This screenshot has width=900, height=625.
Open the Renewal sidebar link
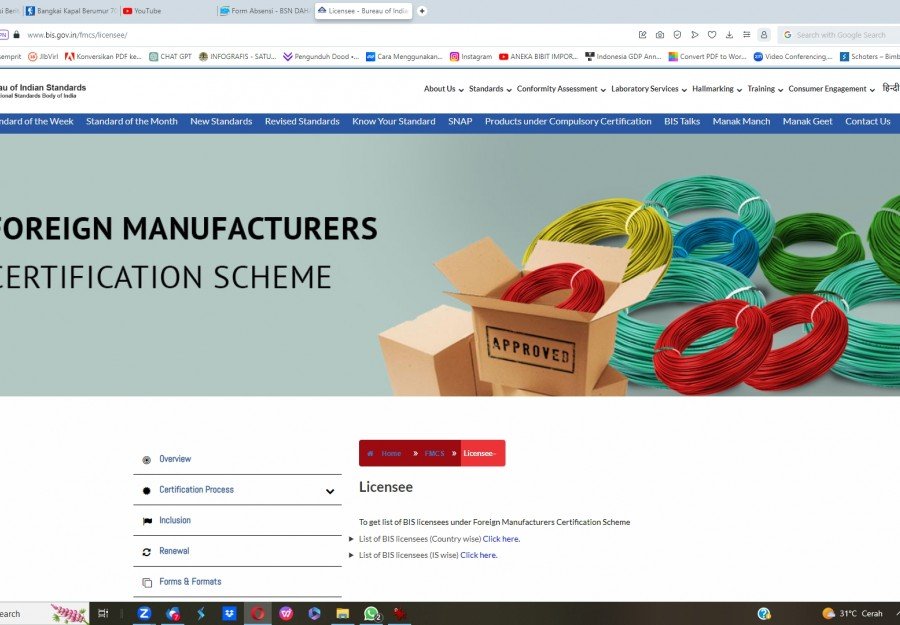174,551
